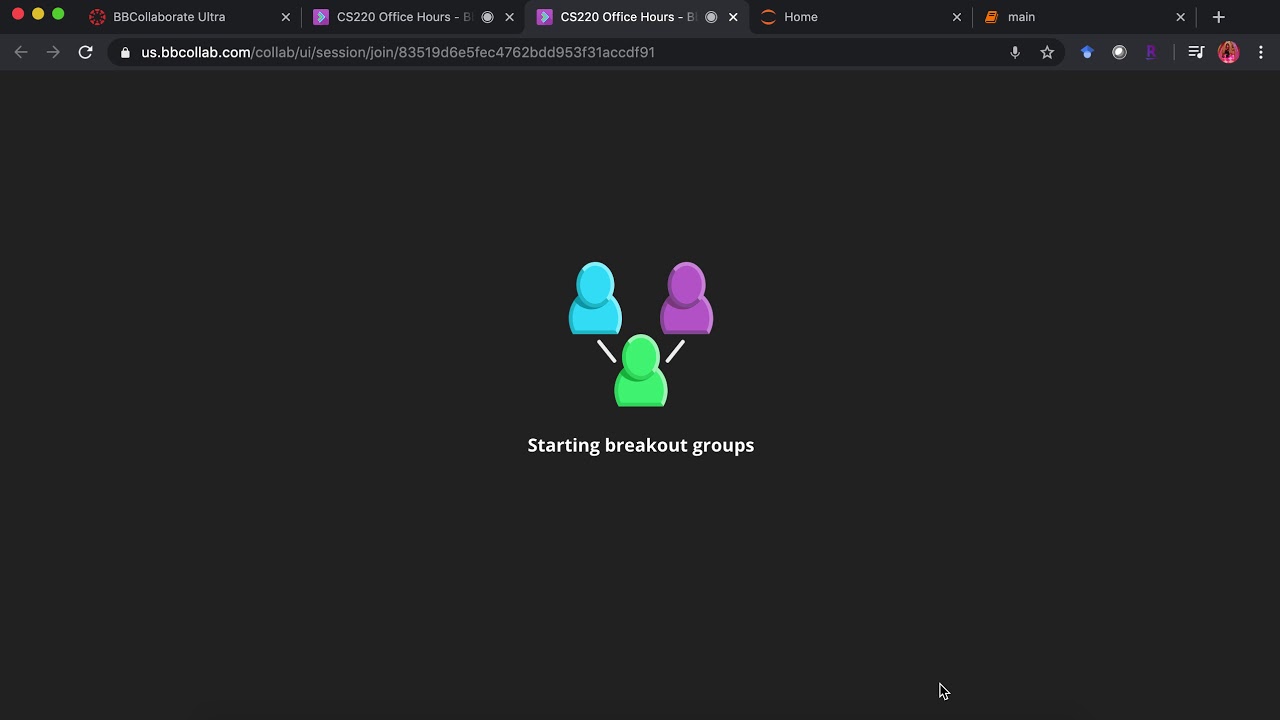Click the recording indicator on first CS220 tab

(487, 17)
